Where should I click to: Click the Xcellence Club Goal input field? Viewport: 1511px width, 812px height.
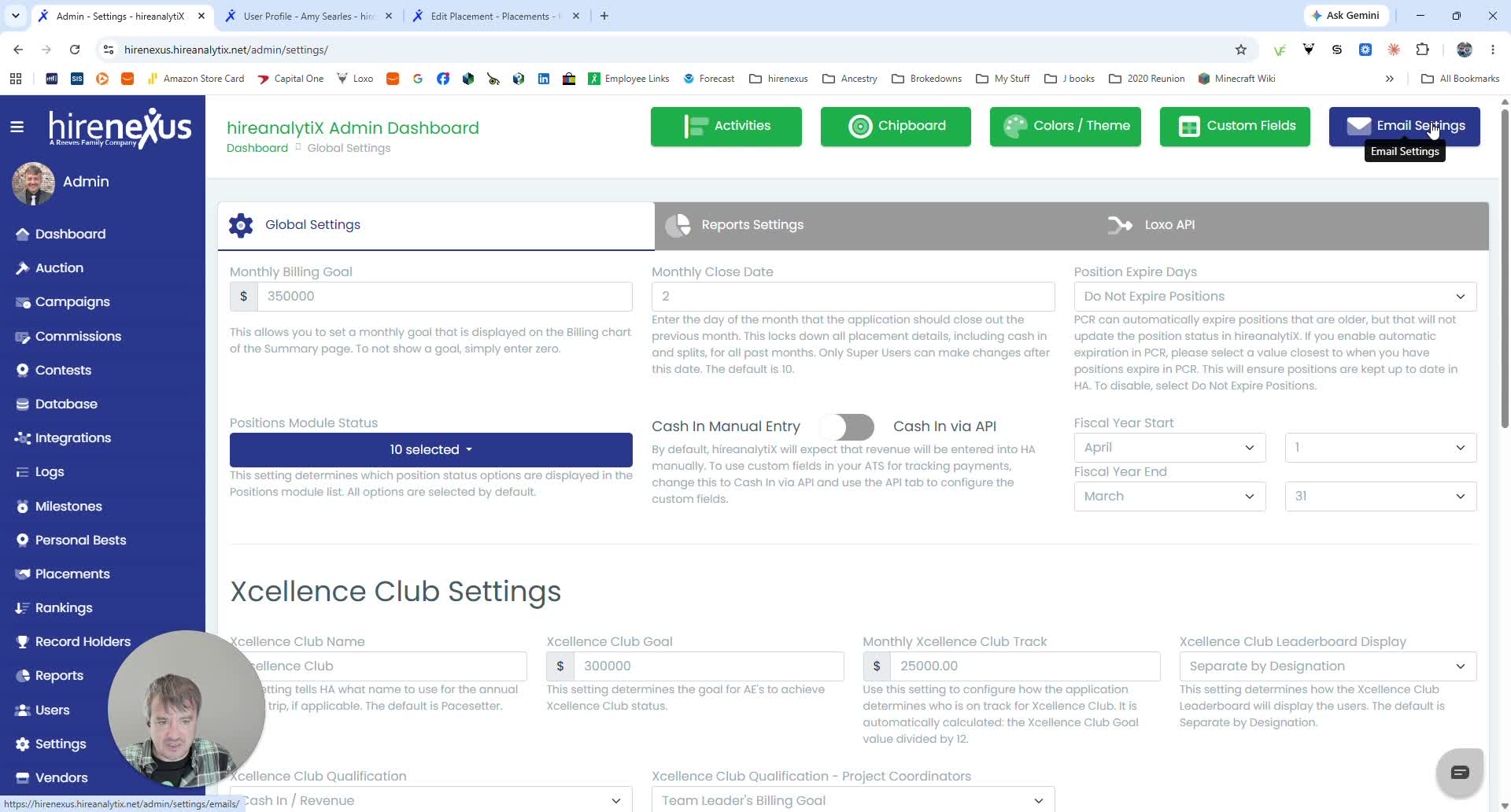tap(709, 666)
